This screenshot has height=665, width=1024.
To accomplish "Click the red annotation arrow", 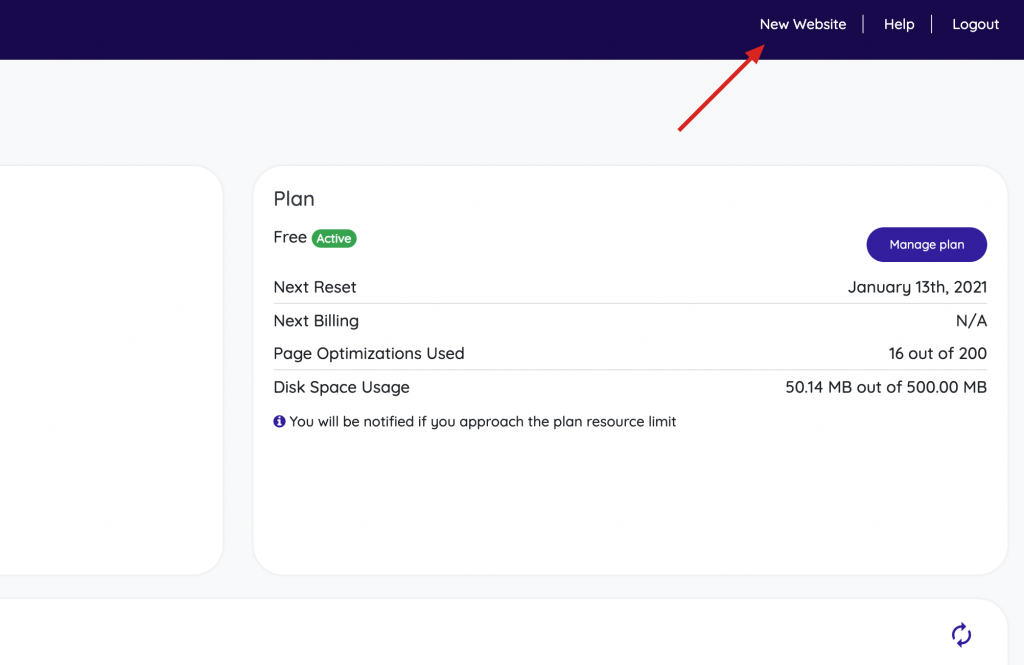I will [x=716, y=91].
